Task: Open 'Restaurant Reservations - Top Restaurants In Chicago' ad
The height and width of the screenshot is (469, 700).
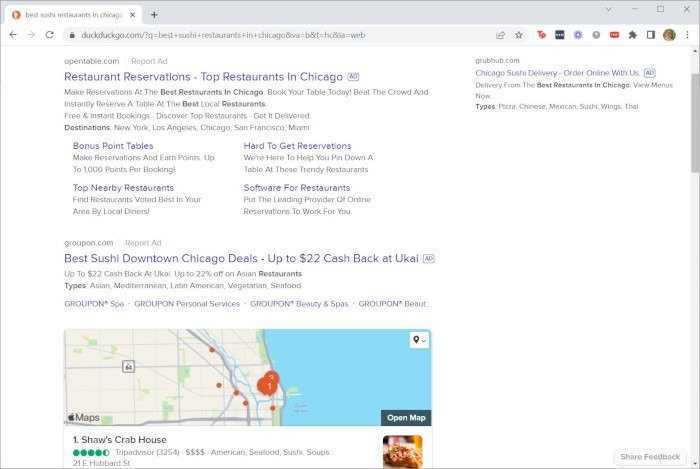Action: (x=203, y=77)
